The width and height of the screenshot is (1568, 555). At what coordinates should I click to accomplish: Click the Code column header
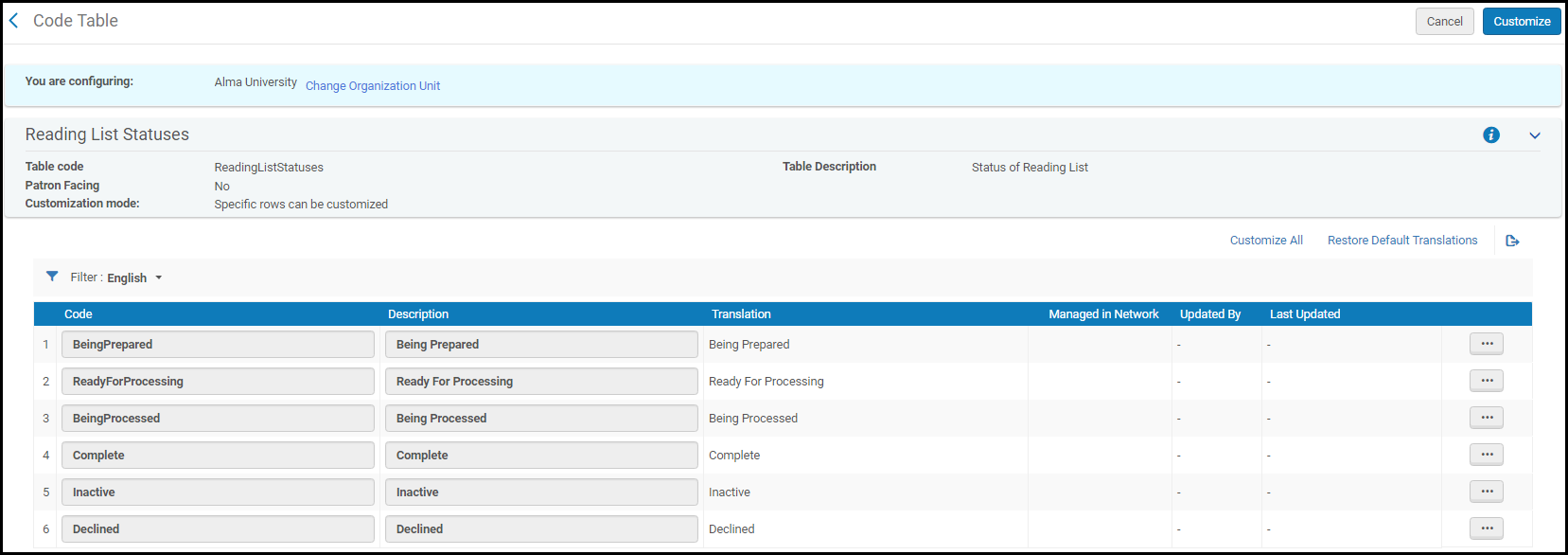pyautogui.click(x=79, y=314)
